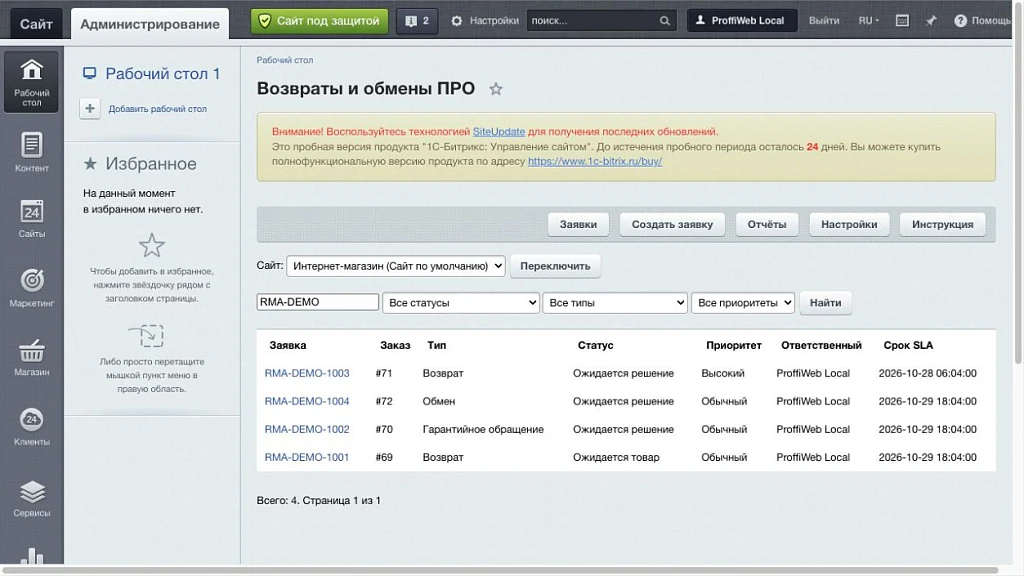Click the Всего: 4. Страница 1 из 1 text

[319, 500]
